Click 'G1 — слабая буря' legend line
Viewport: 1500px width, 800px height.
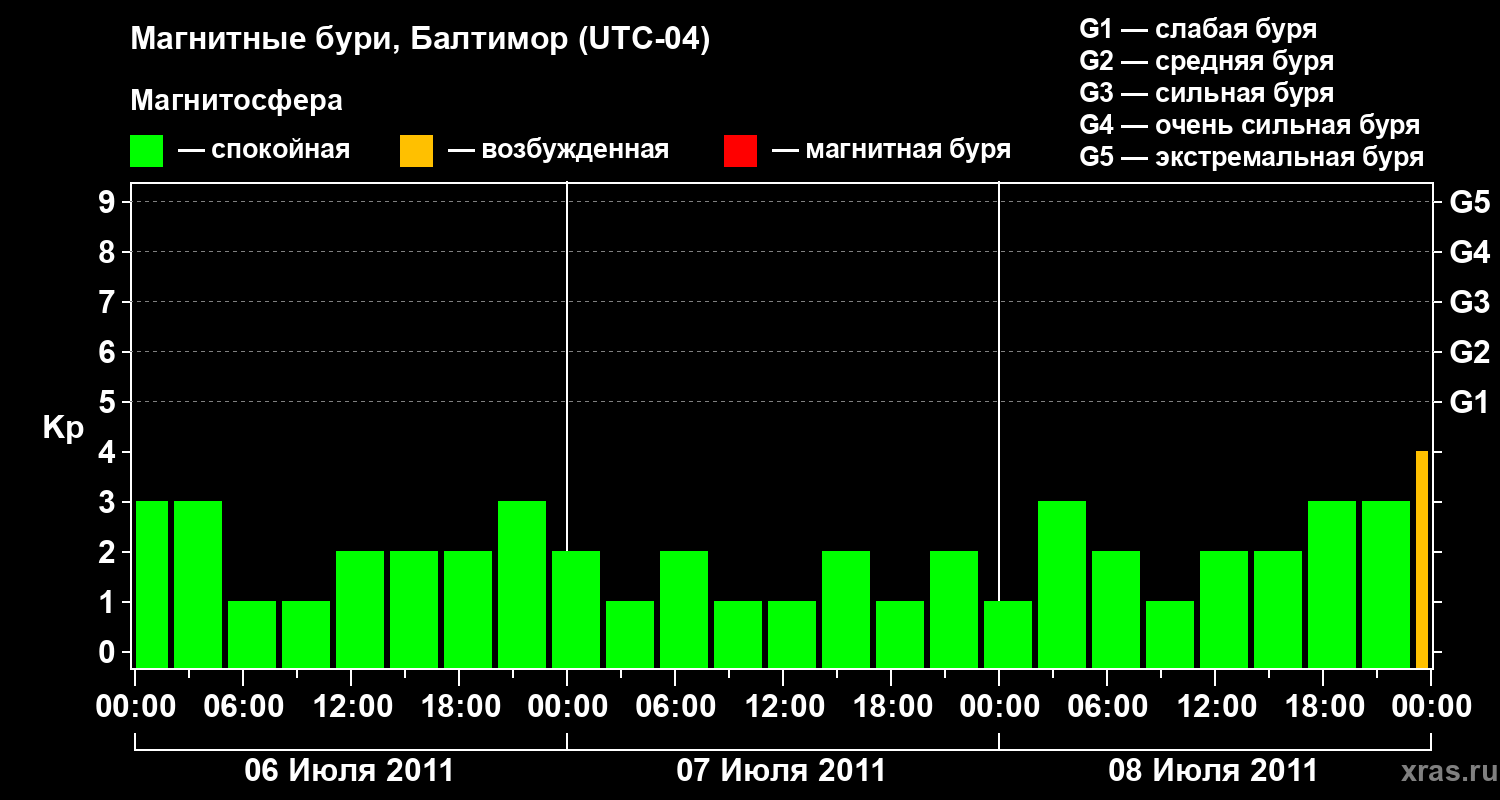click(1198, 29)
